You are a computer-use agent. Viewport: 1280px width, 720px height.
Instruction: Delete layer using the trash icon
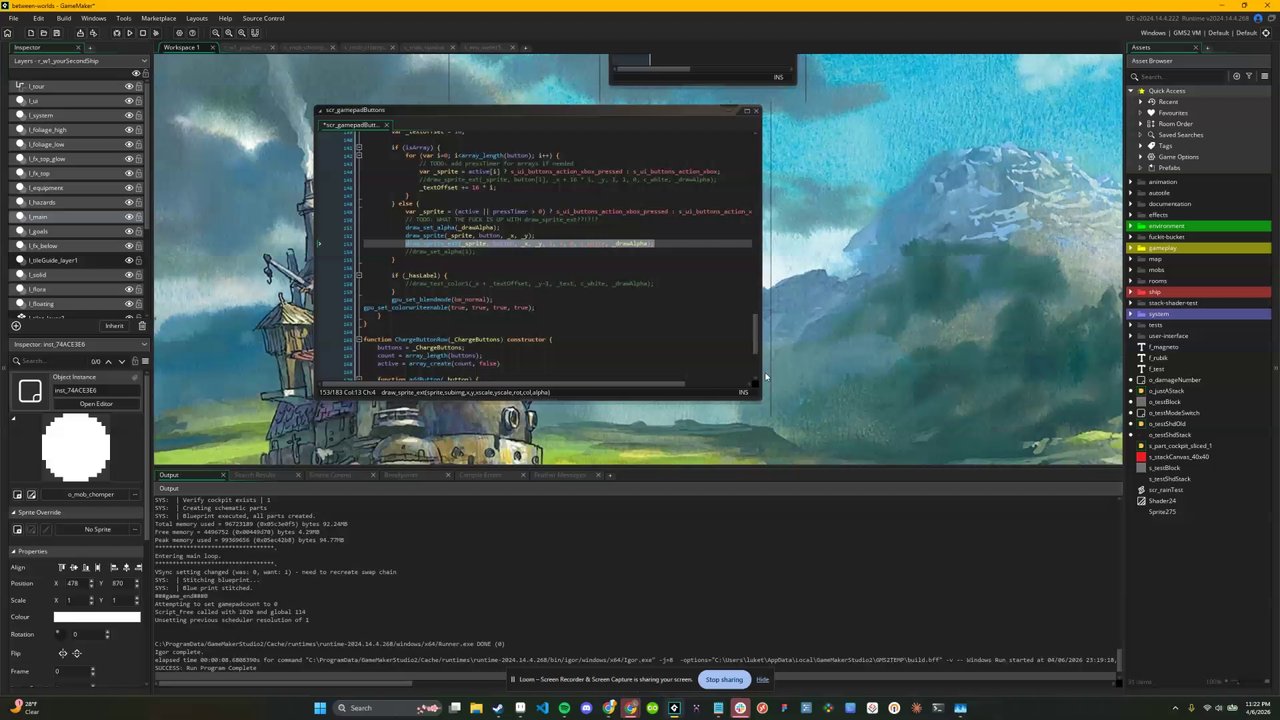click(142, 326)
